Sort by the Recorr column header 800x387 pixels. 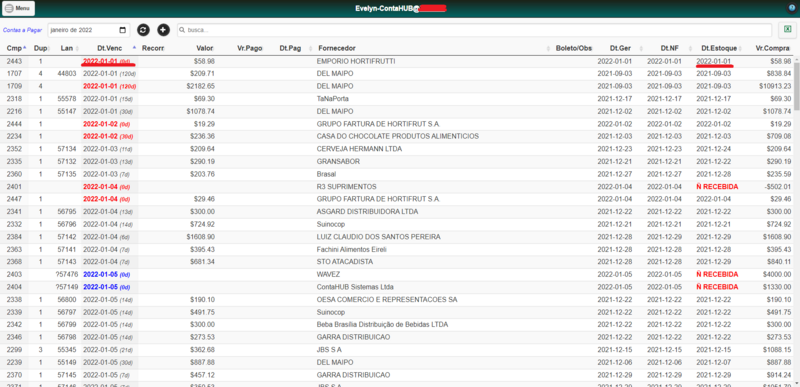click(x=153, y=48)
